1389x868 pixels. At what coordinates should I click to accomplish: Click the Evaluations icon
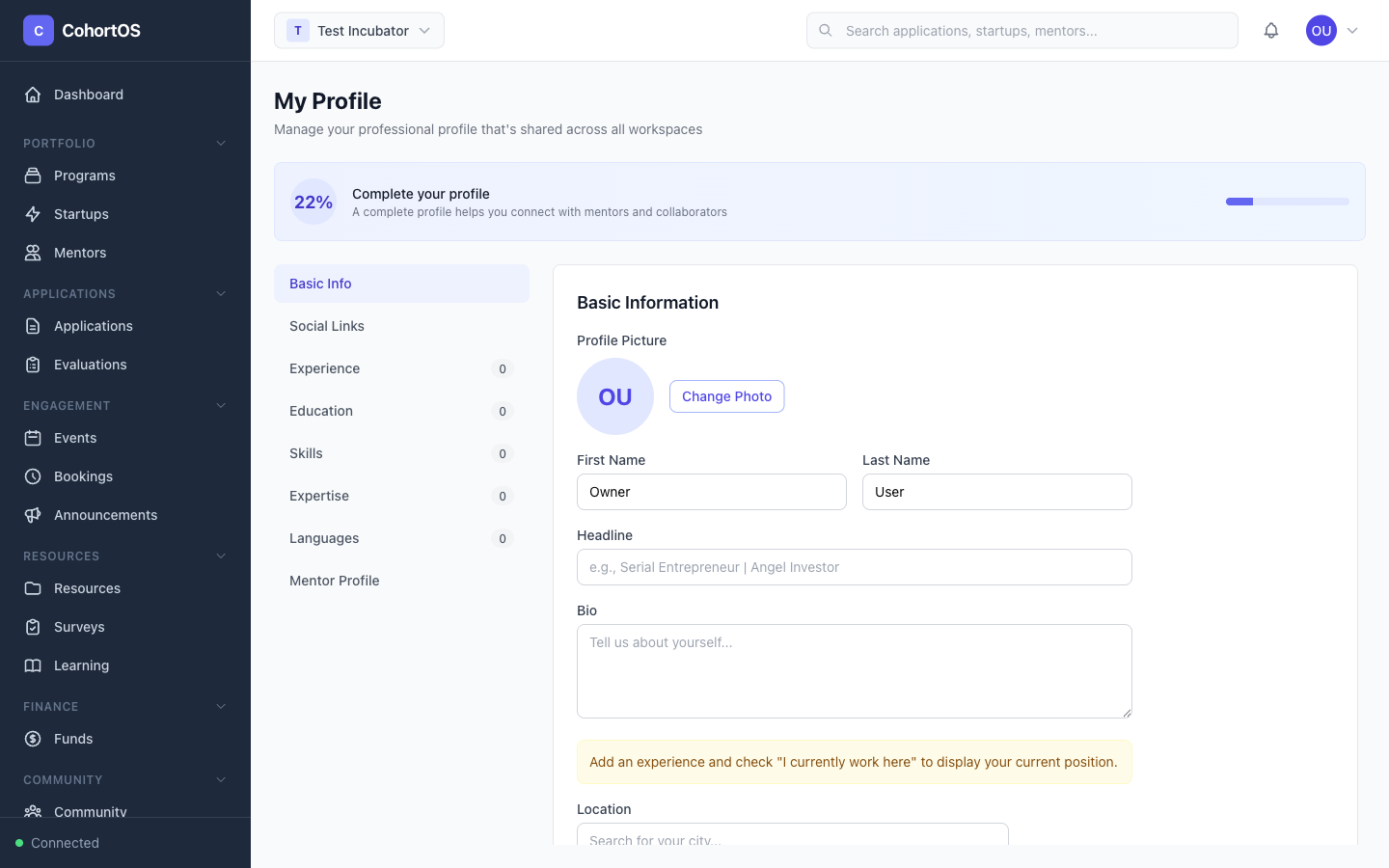tap(33, 364)
